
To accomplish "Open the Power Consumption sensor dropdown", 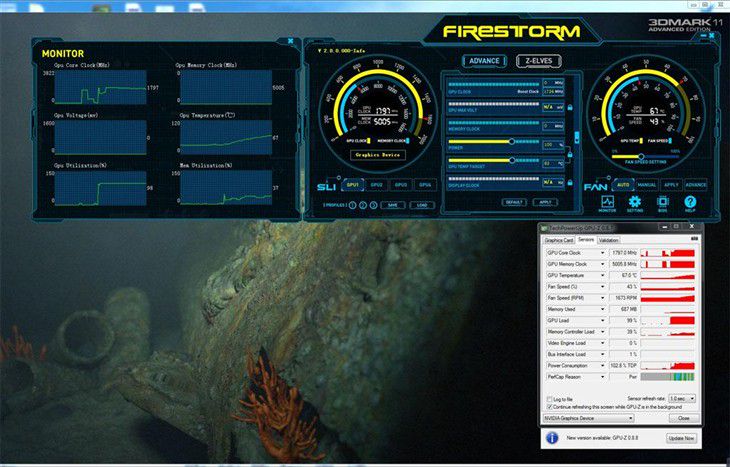I will (x=602, y=365).
